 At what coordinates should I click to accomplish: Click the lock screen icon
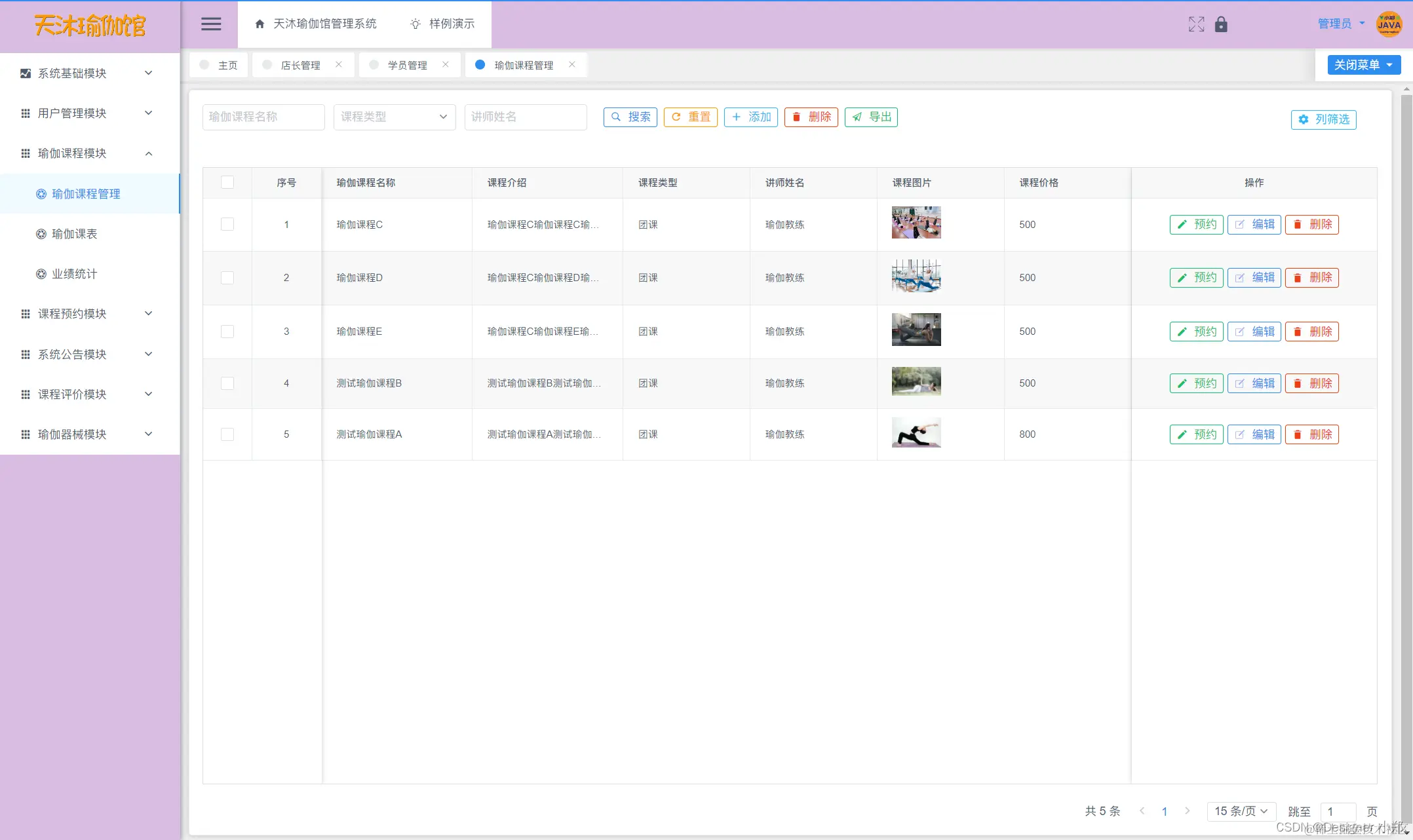pos(1221,24)
